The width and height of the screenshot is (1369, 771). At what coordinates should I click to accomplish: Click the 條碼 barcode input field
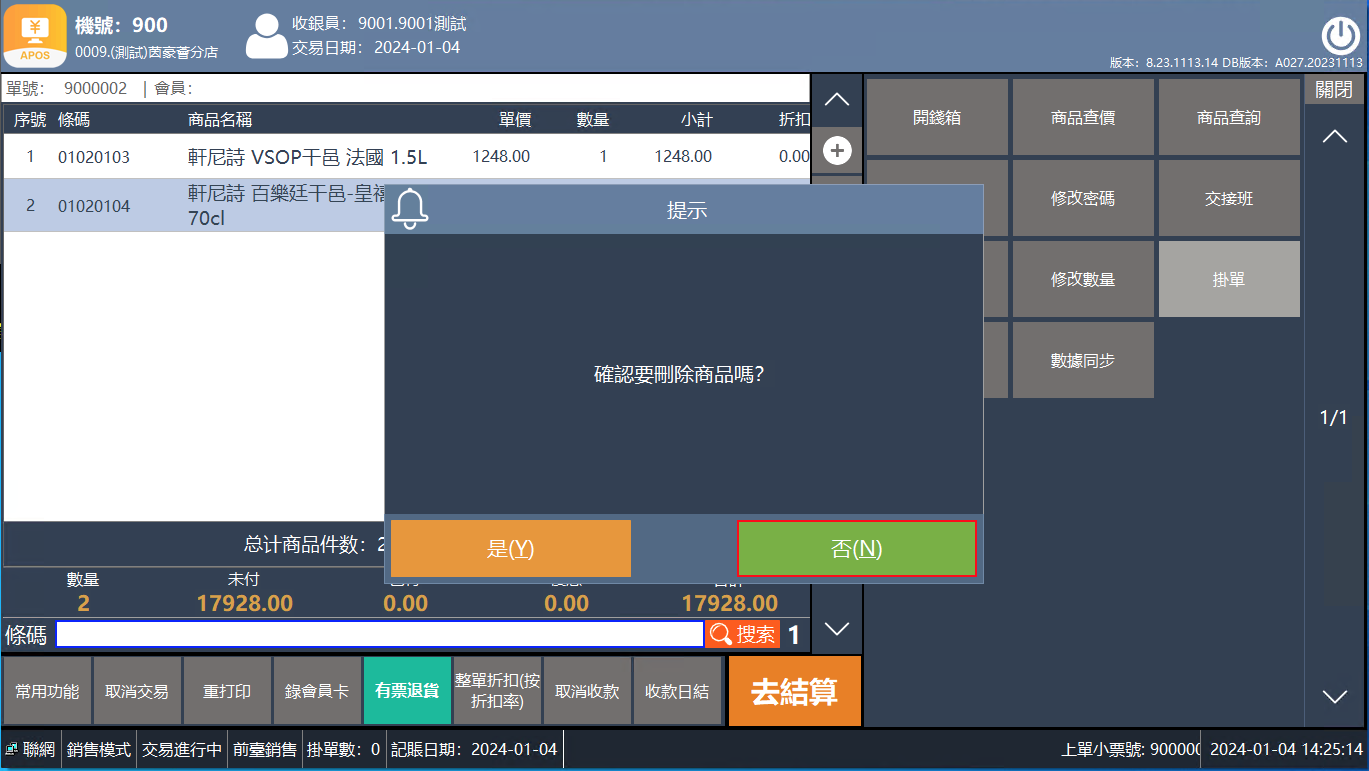(x=380, y=634)
